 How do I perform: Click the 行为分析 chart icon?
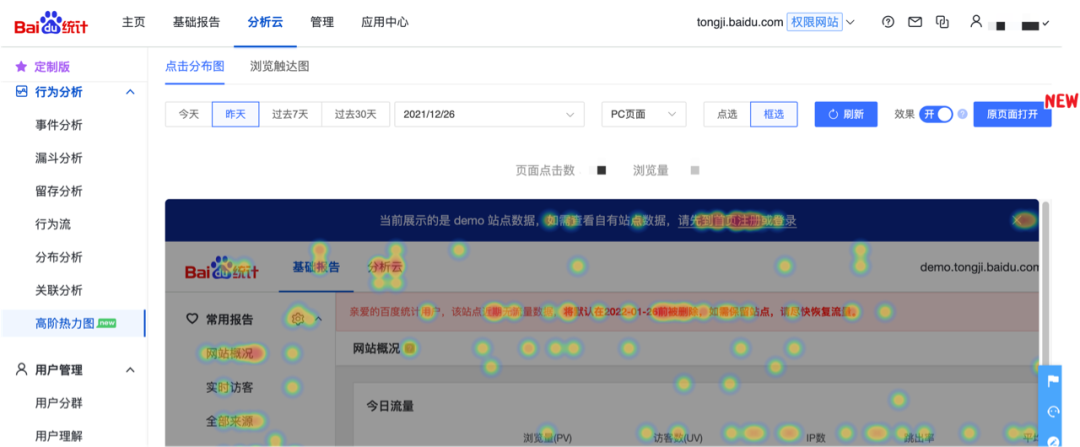pyautogui.click(x=21, y=92)
